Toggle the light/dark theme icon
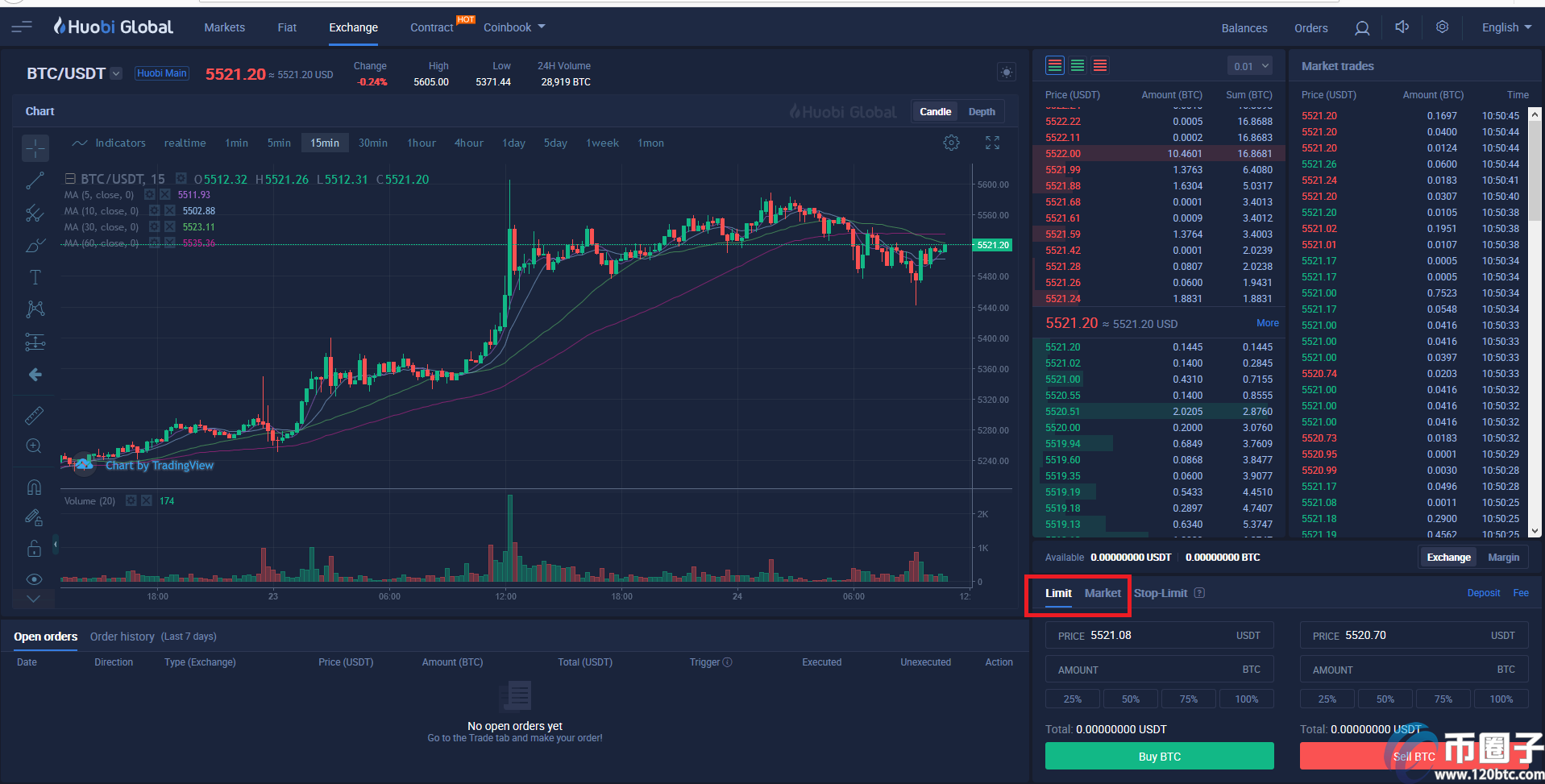Screen dimensions: 1545x784 tap(1007, 73)
